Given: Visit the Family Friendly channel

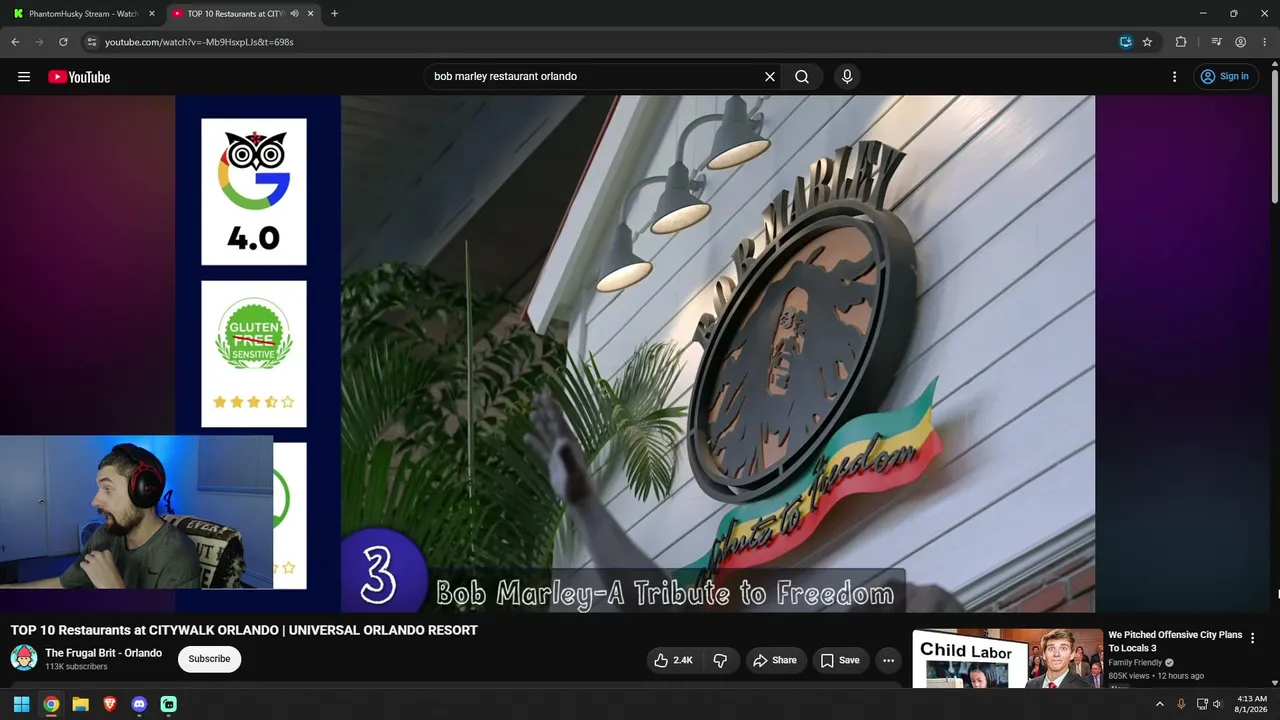Looking at the screenshot, I should pyautogui.click(x=1135, y=662).
